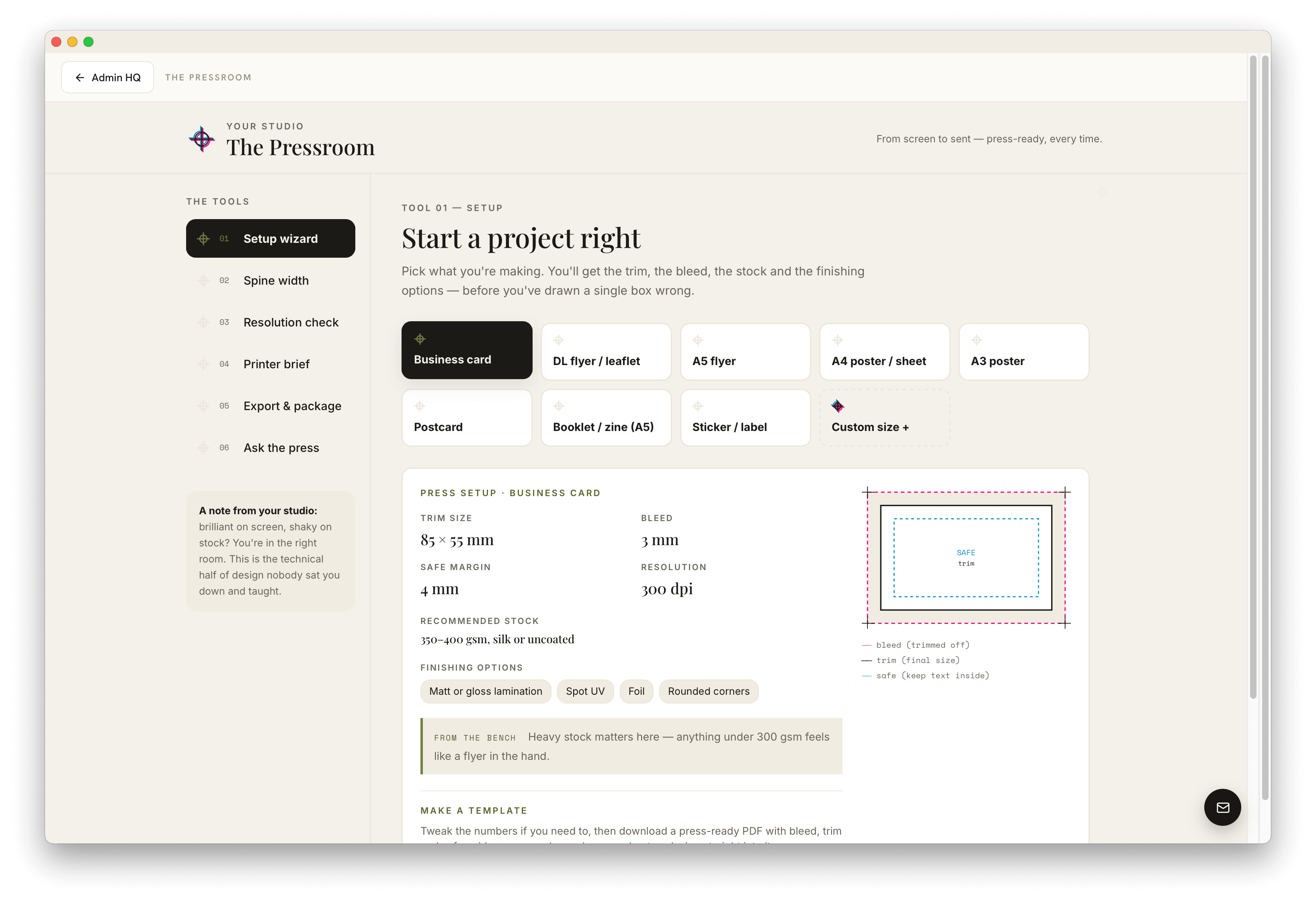
Task: Click the crosshair icon on Business card
Action: click(420, 339)
